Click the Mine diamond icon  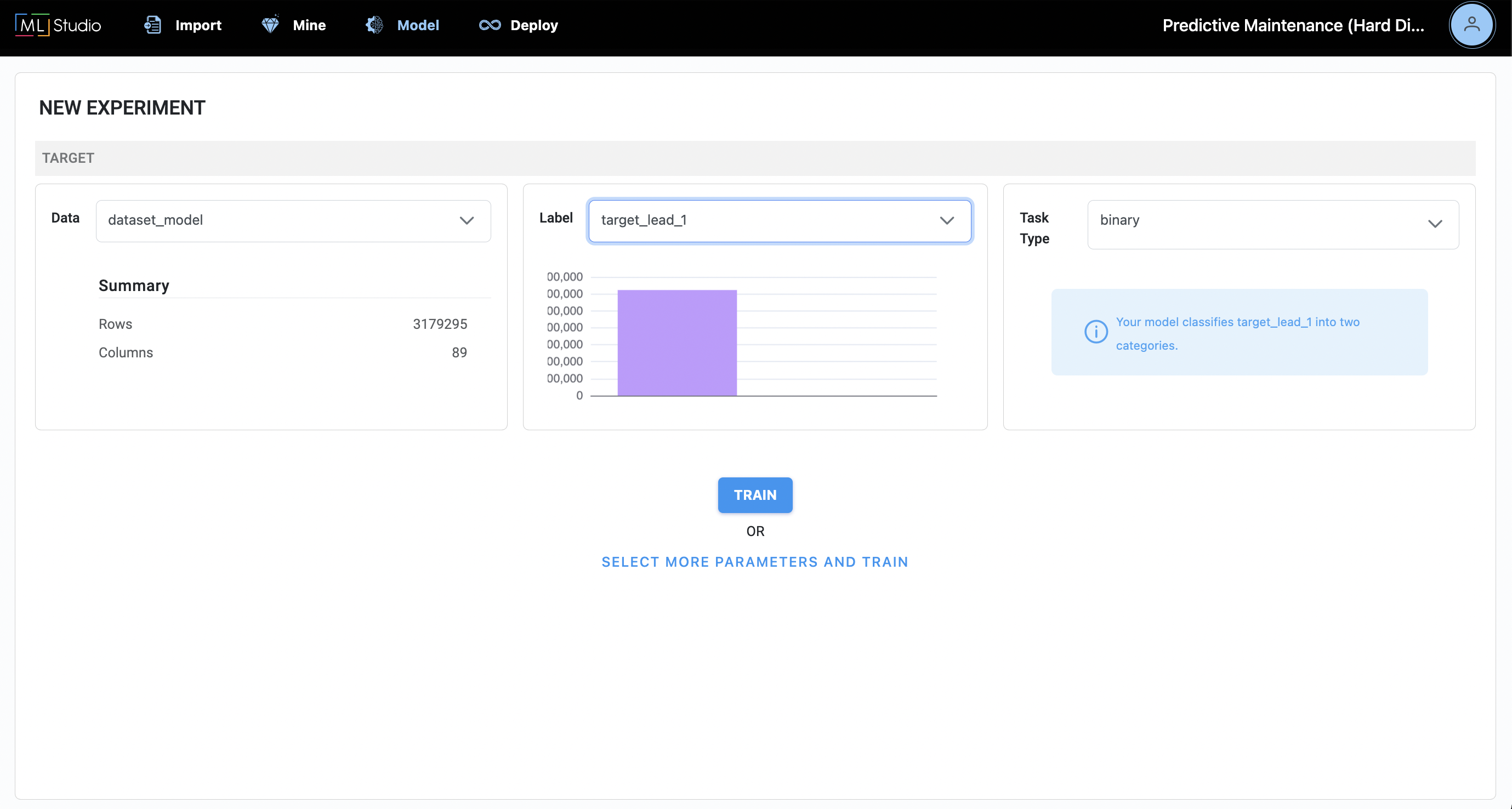coord(270,25)
